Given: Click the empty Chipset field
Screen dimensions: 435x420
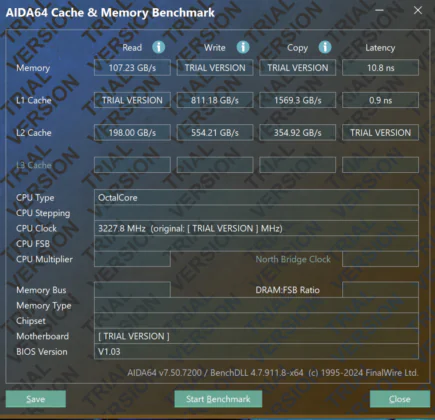Looking at the screenshot, I should pos(256,321).
